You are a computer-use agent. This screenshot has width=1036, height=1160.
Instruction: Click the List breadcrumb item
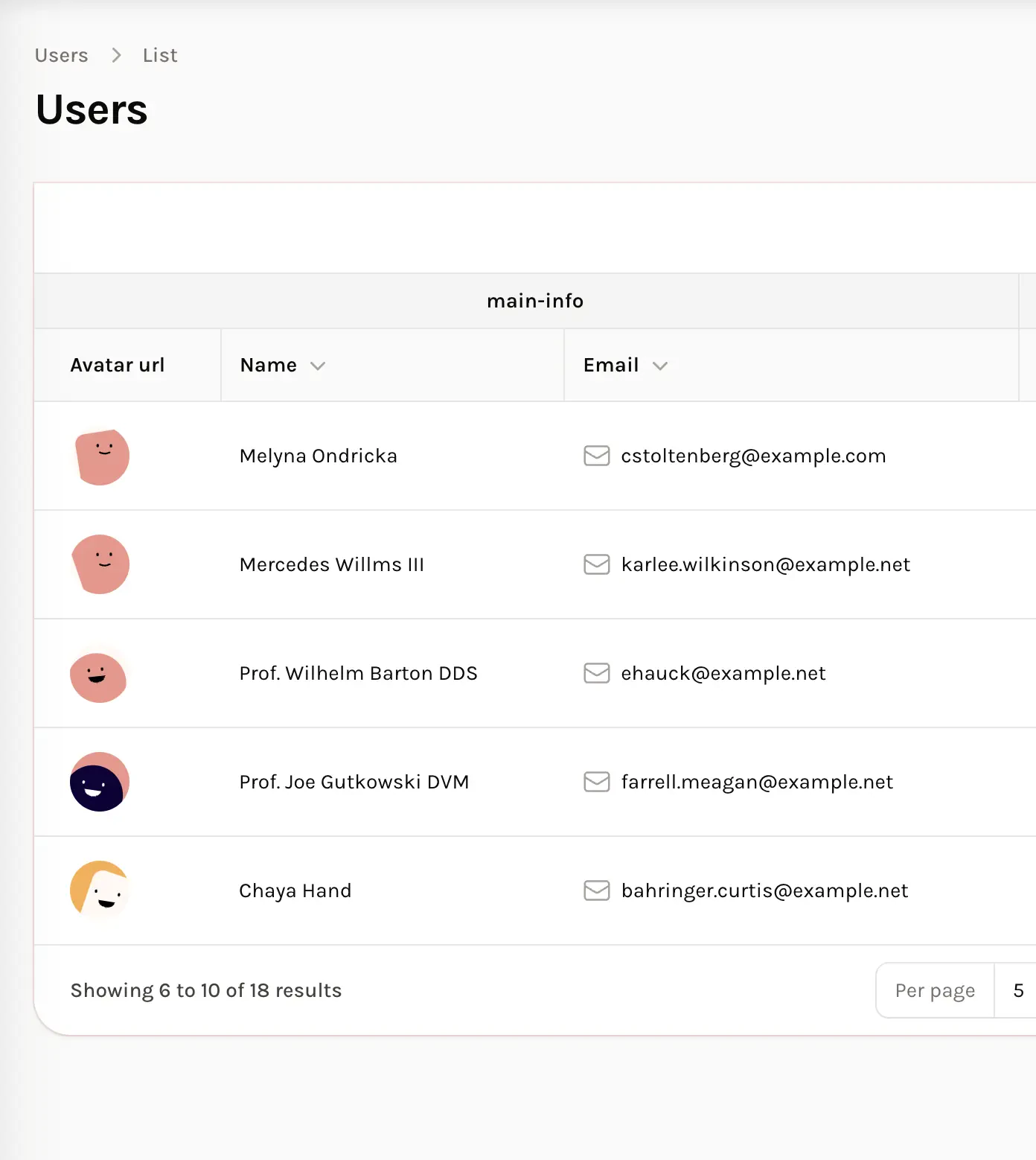pos(160,56)
